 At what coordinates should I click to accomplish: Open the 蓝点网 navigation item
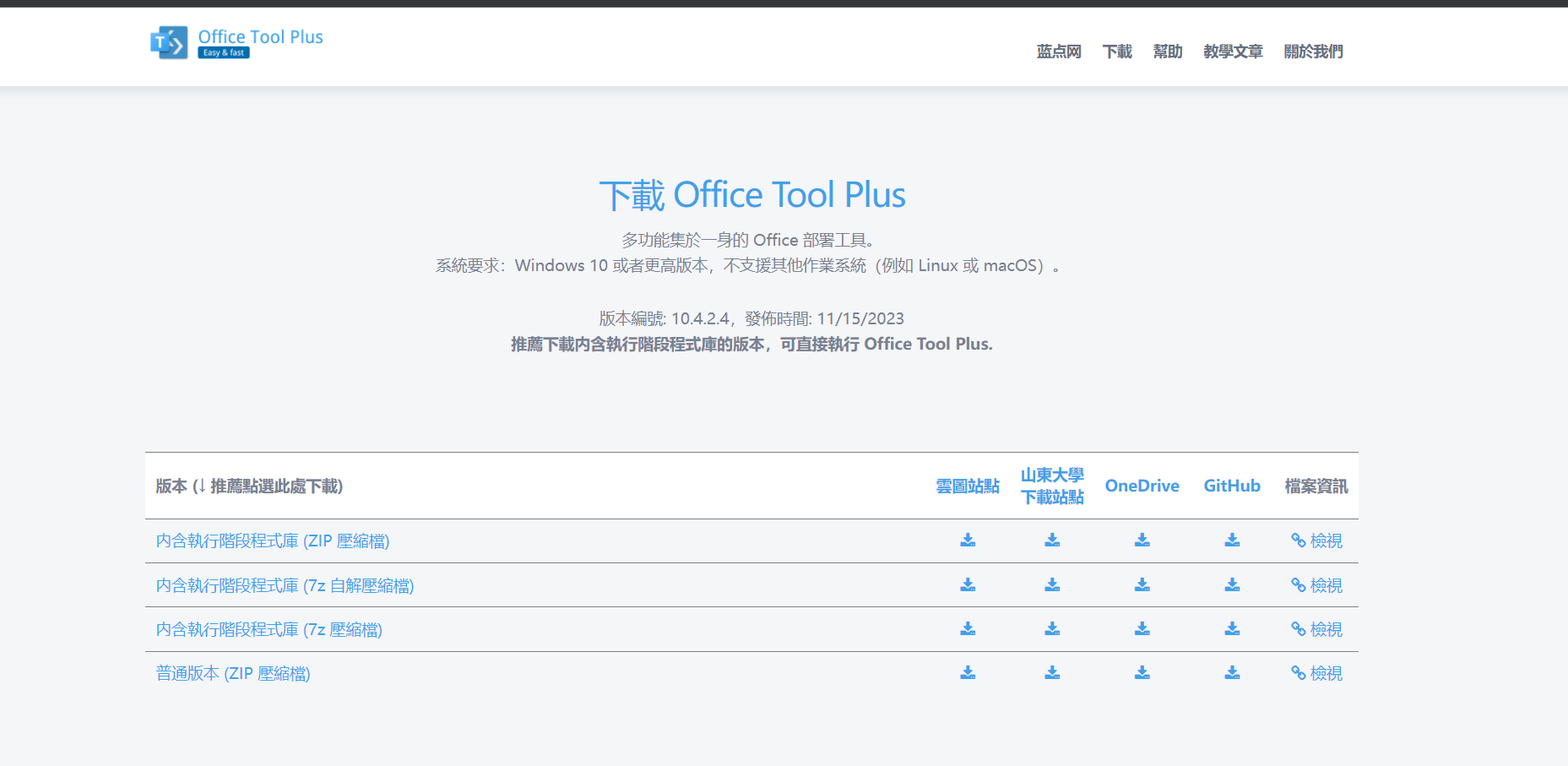(1058, 52)
